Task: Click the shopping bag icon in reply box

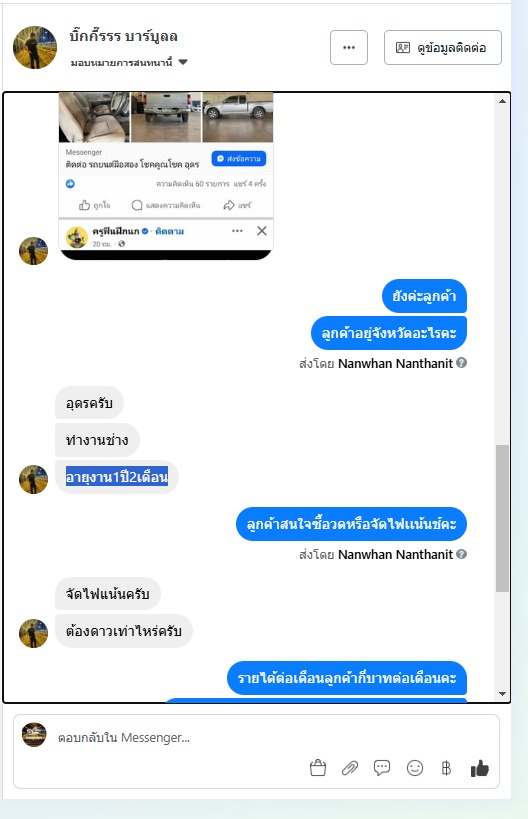Action: pyautogui.click(x=318, y=768)
